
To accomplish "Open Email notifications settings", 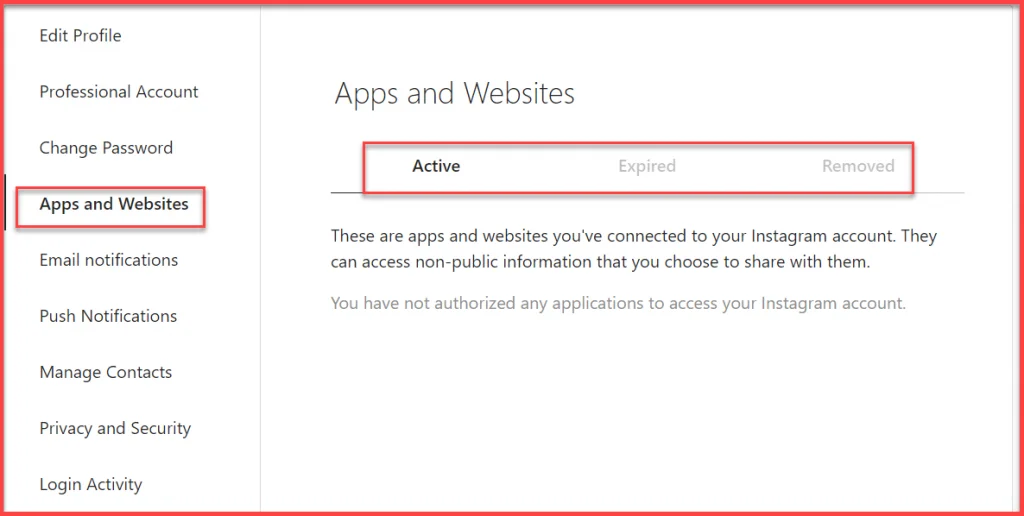I will pyautogui.click(x=108, y=261).
